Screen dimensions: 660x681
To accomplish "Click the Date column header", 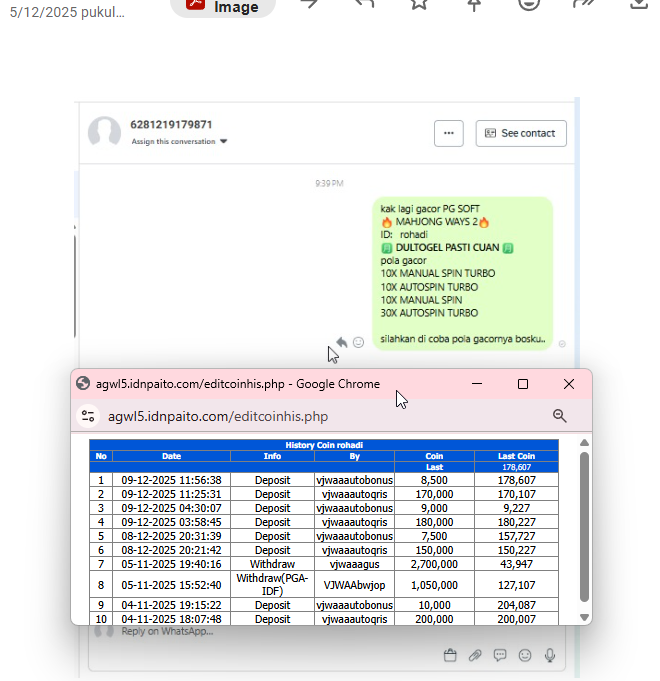I will (x=172, y=456).
